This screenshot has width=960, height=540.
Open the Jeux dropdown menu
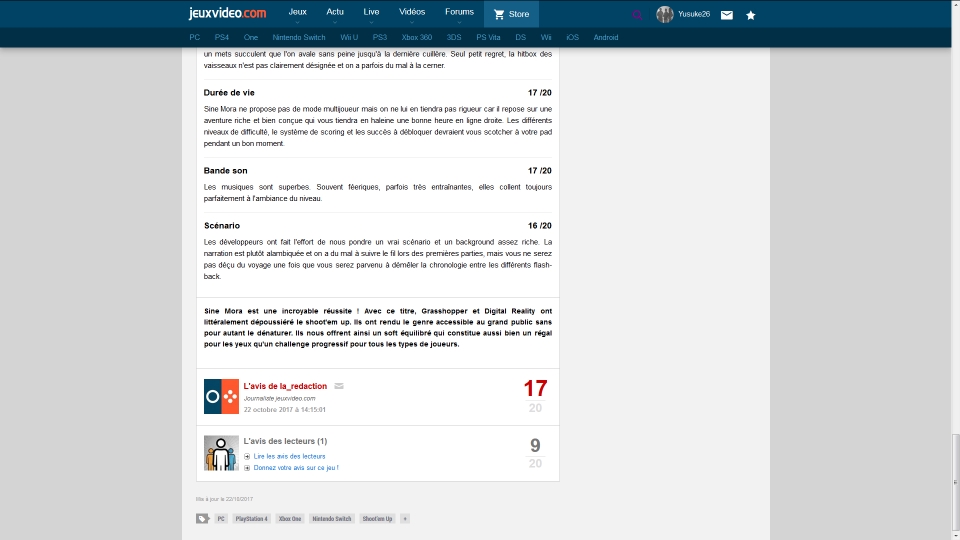(x=298, y=13)
